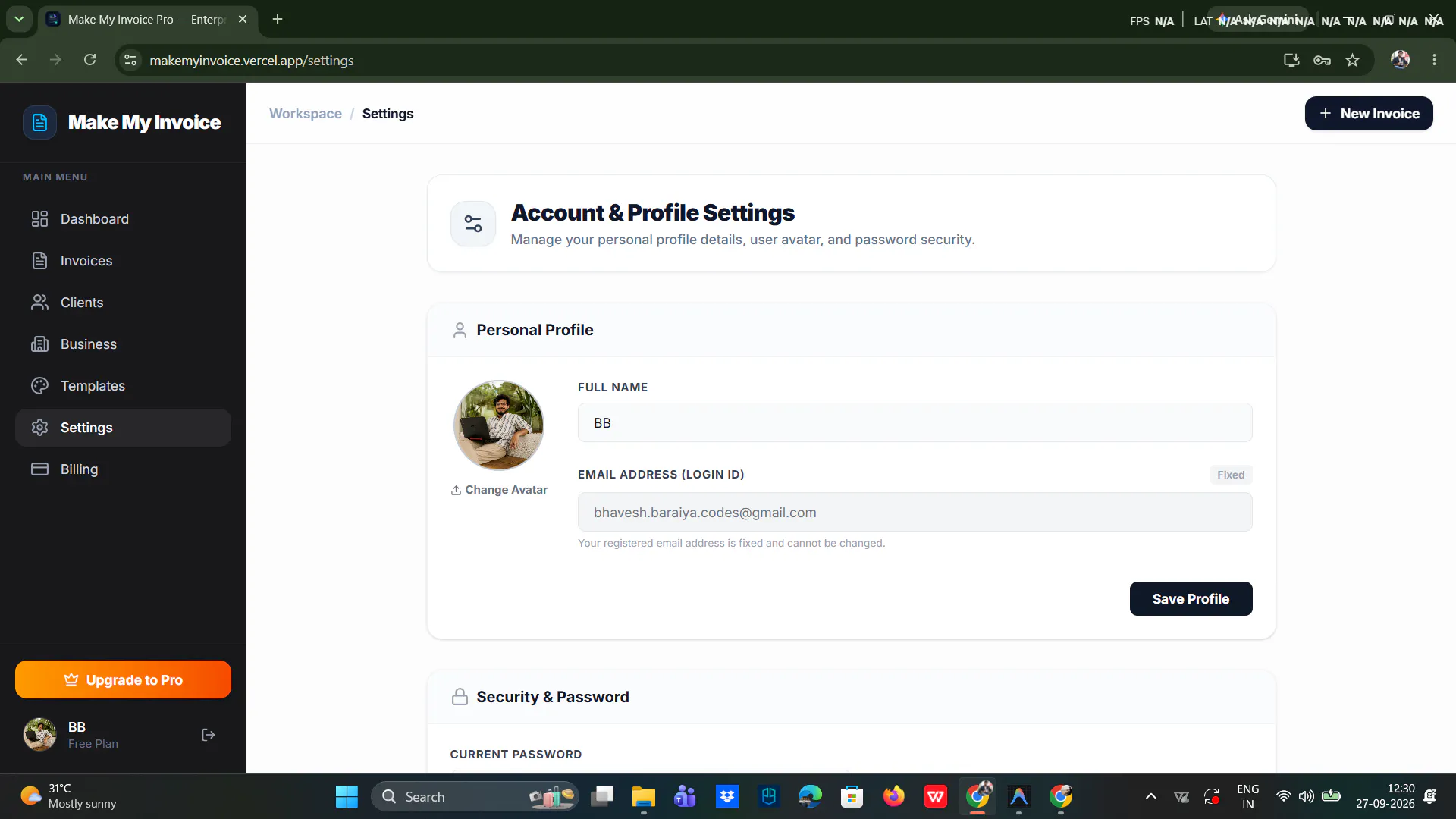Select the Settings sidebar item

(x=123, y=428)
